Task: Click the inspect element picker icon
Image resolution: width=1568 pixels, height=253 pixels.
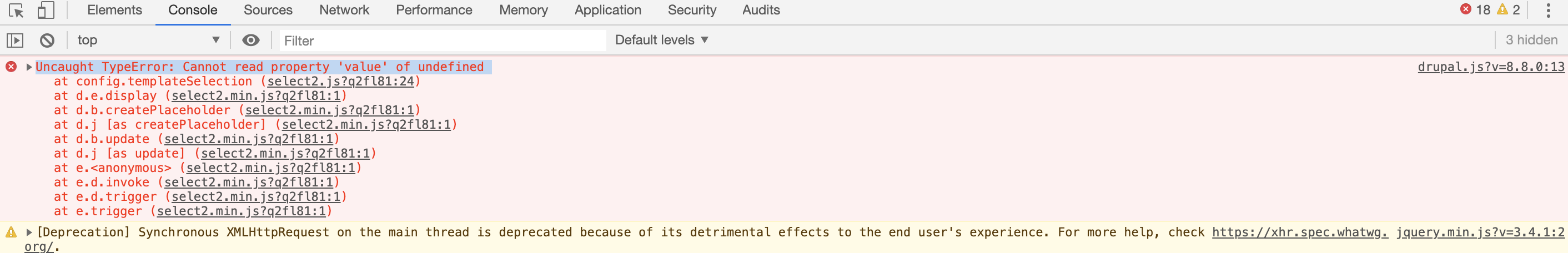Action: 16,11
